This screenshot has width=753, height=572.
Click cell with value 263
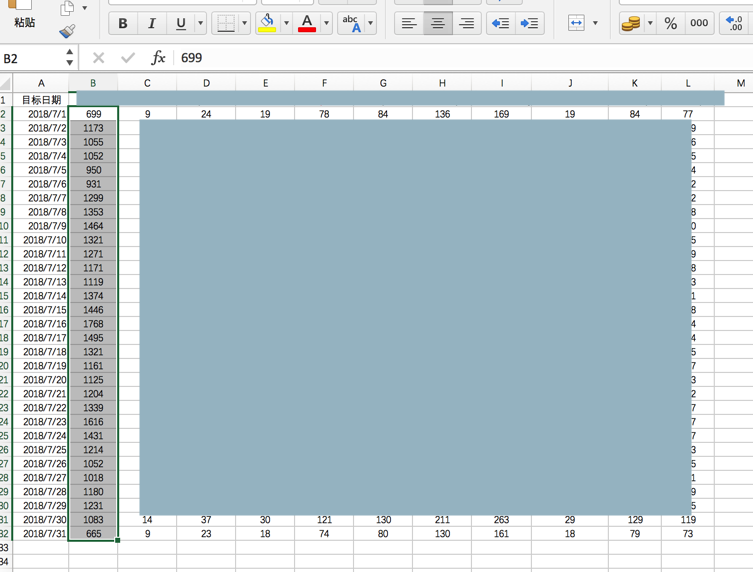pyautogui.click(x=501, y=520)
